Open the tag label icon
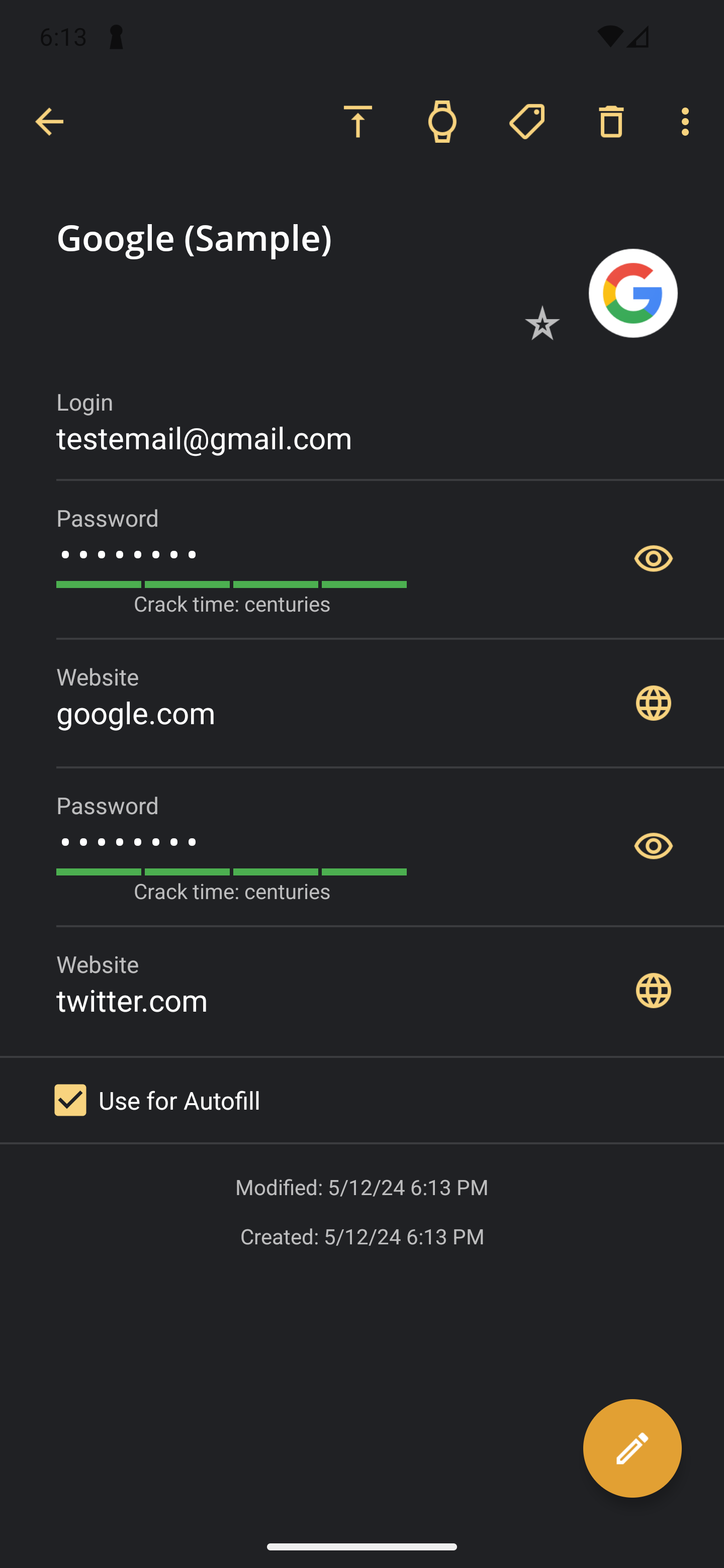724x1568 pixels. click(527, 122)
